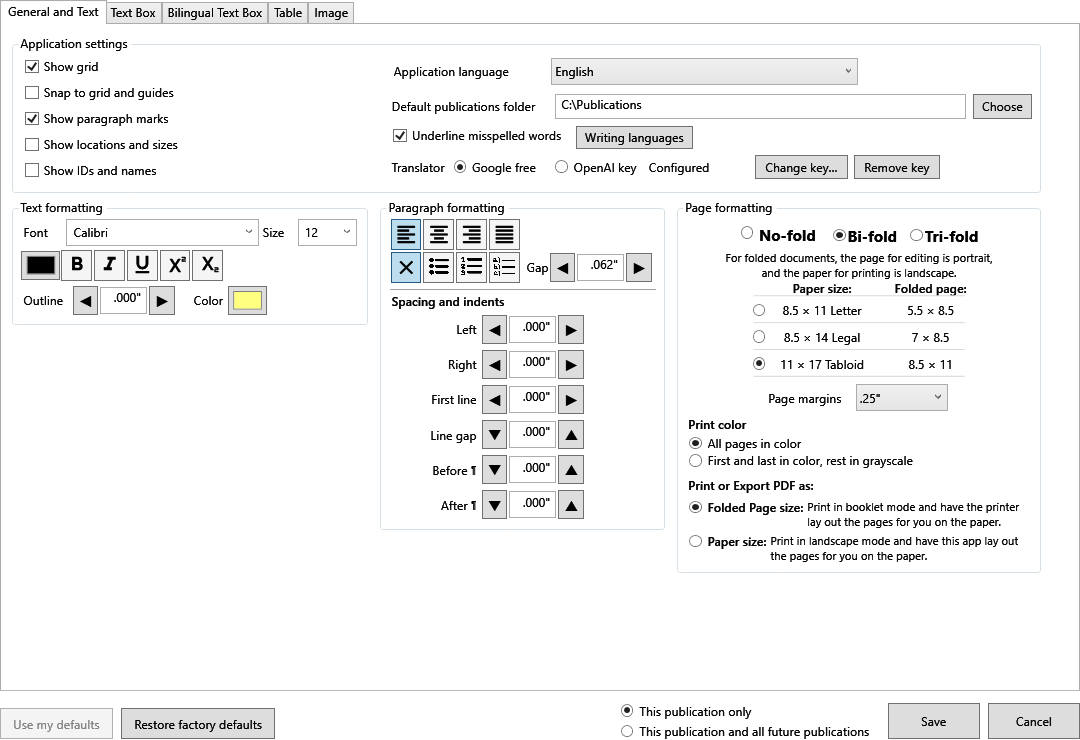Align paragraph left
This screenshot has height=740, width=1080.
point(406,234)
